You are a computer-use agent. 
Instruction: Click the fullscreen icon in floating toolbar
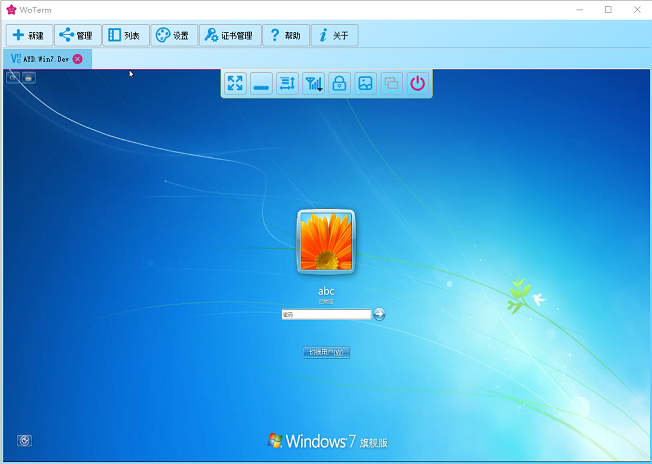[235, 83]
